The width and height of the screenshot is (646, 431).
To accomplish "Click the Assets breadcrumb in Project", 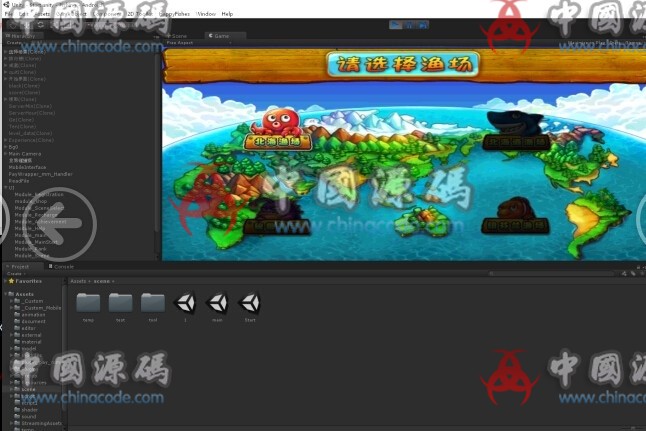I will pos(78,281).
